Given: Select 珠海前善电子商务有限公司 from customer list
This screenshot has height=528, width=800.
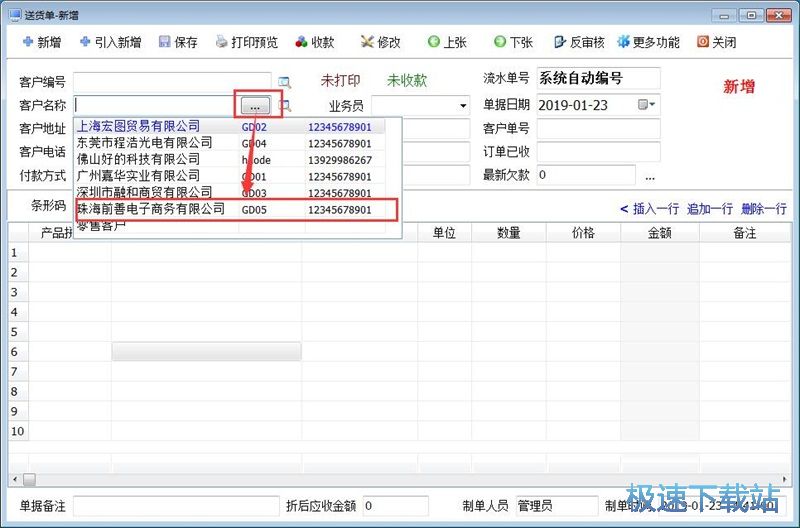Looking at the screenshot, I should [x=152, y=210].
